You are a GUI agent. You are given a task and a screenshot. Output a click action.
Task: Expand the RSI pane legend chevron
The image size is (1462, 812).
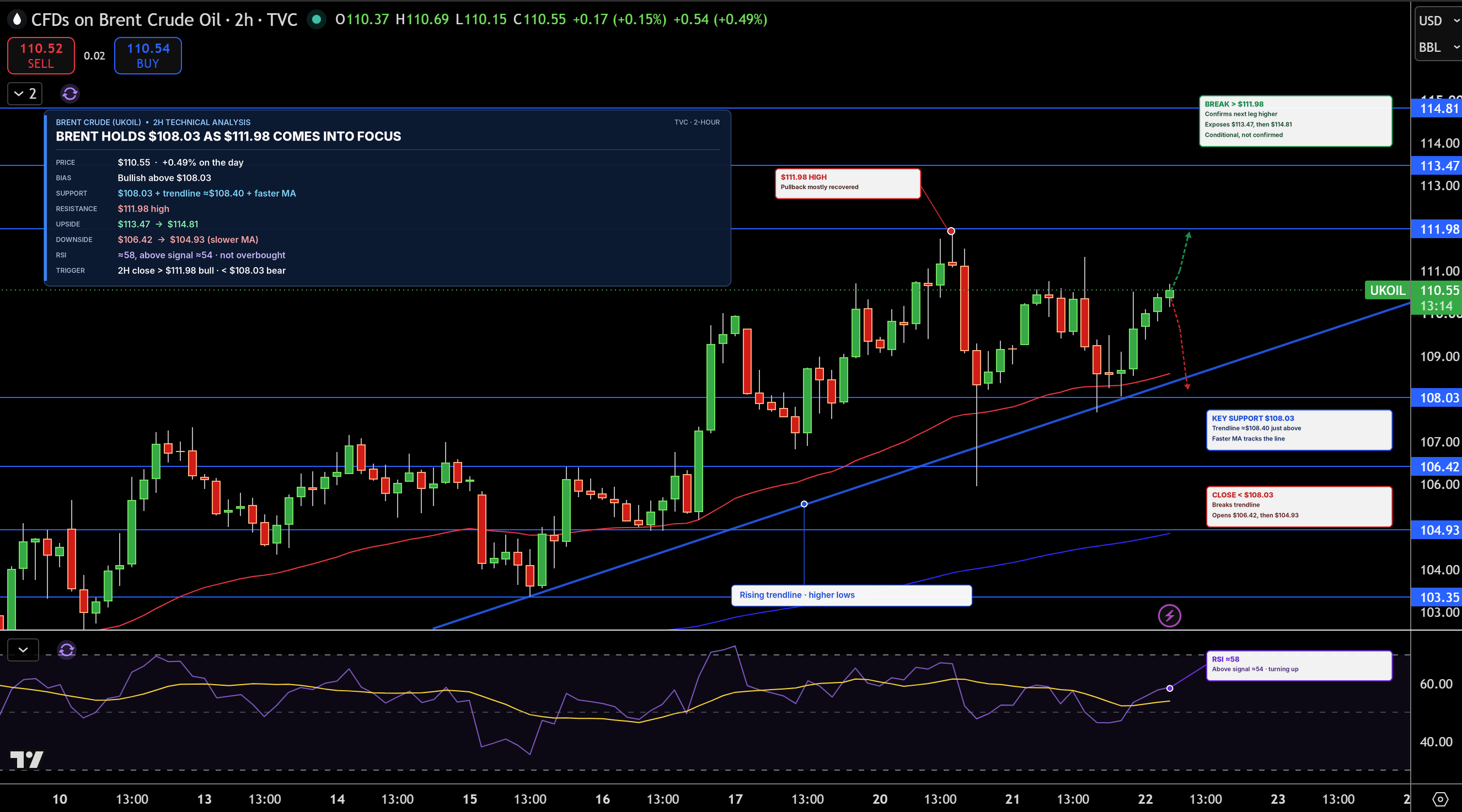23,650
